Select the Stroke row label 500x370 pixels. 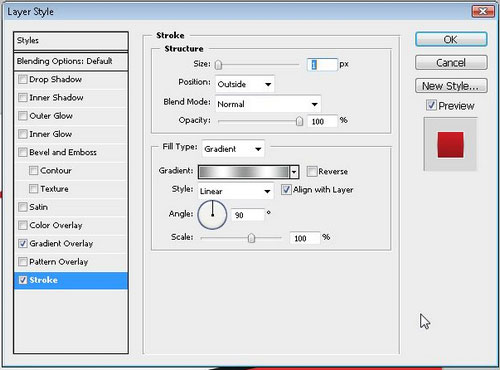tap(43, 280)
